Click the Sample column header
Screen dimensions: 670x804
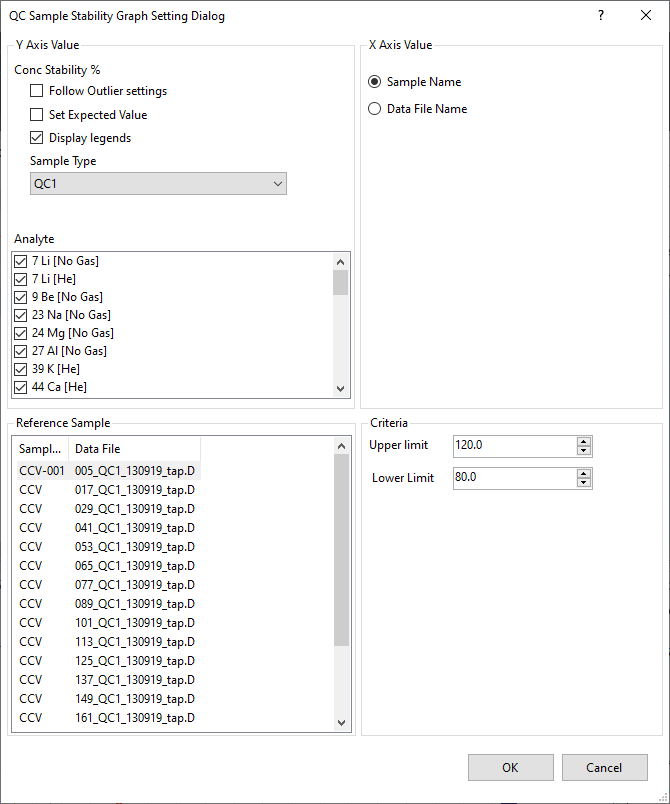pos(40,449)
